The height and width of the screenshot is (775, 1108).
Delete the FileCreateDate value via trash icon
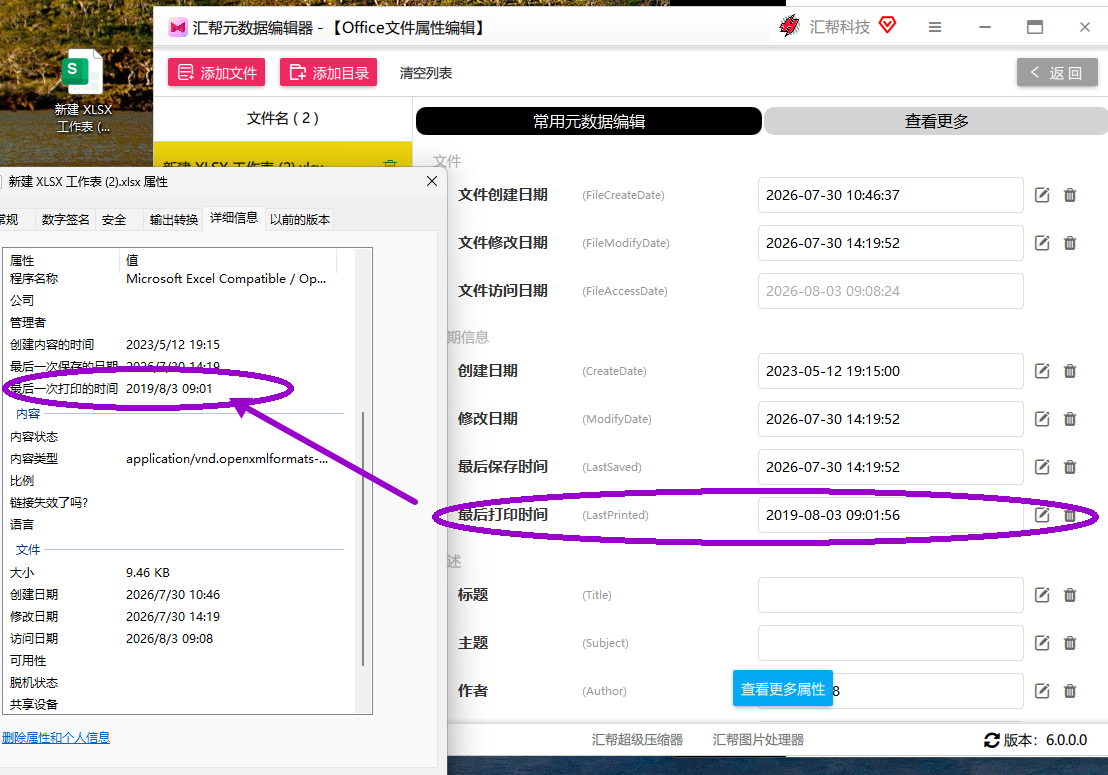(x=1070, y=195)
